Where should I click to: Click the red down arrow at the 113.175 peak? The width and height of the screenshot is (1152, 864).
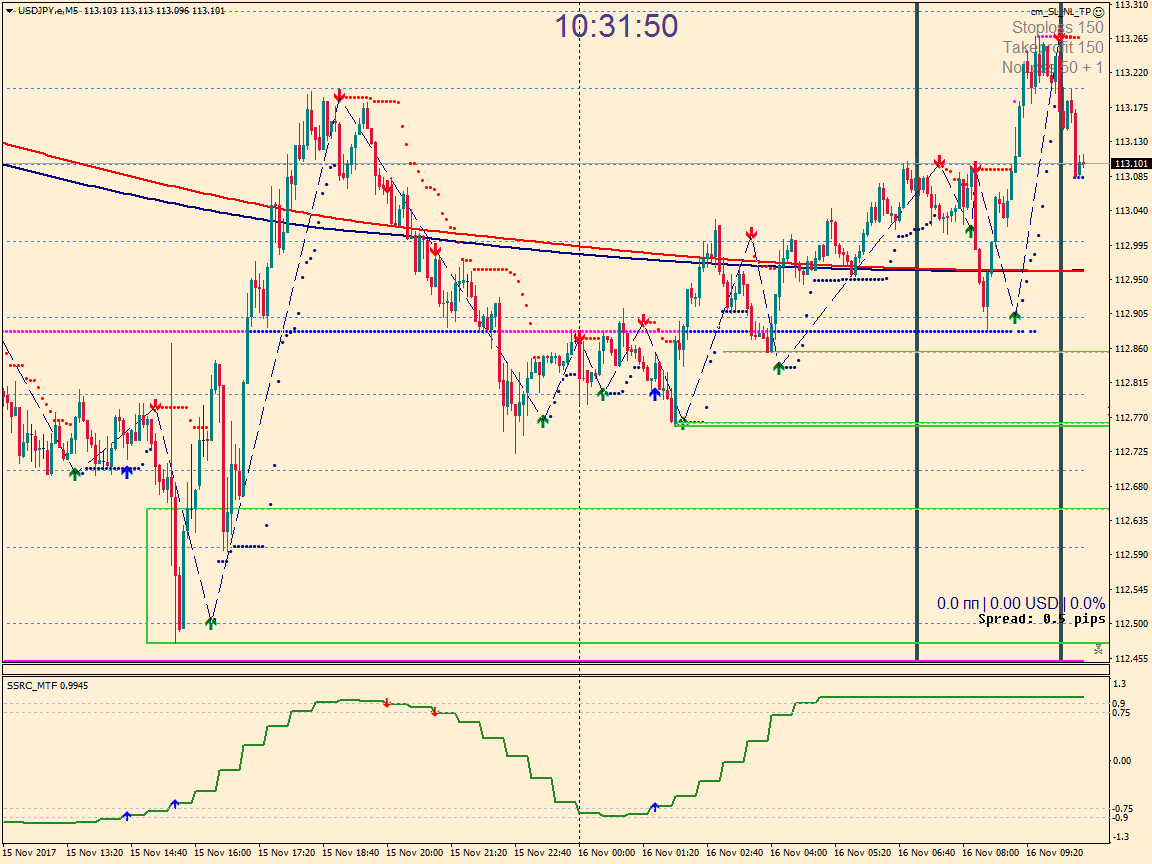click(x=339, y=96)
